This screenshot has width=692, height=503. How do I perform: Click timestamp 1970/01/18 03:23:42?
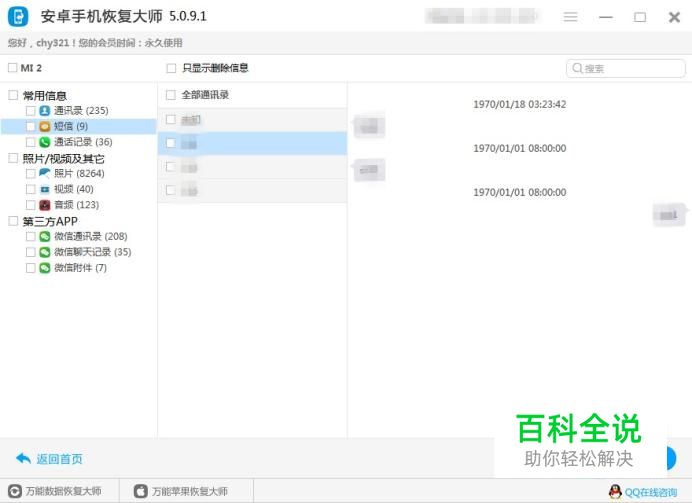(519, 105)
